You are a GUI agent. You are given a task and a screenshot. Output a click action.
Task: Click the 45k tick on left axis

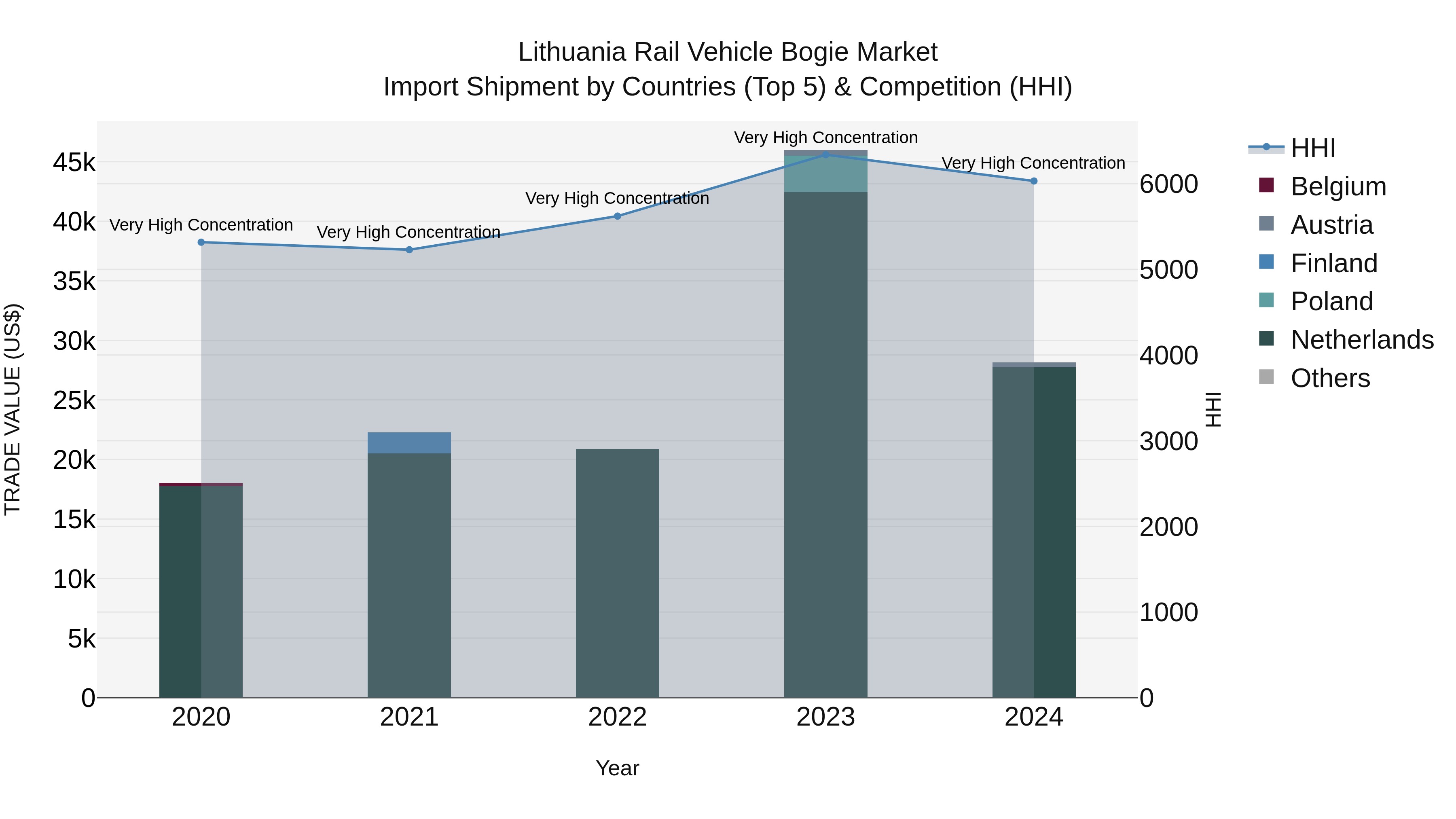pos(74,162)
